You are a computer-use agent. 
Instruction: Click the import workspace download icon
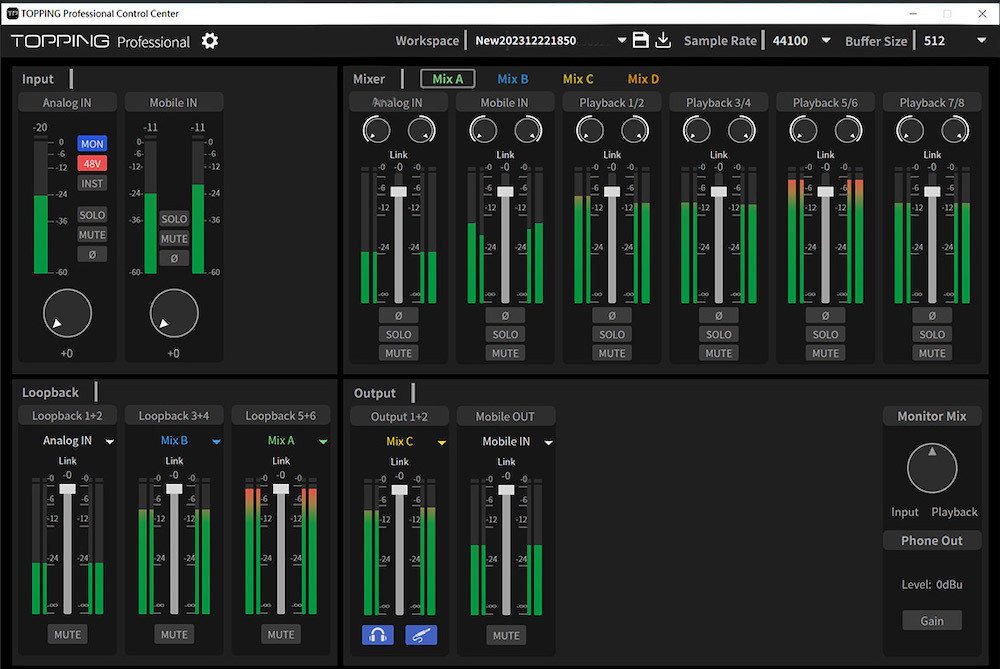point(663,40)
